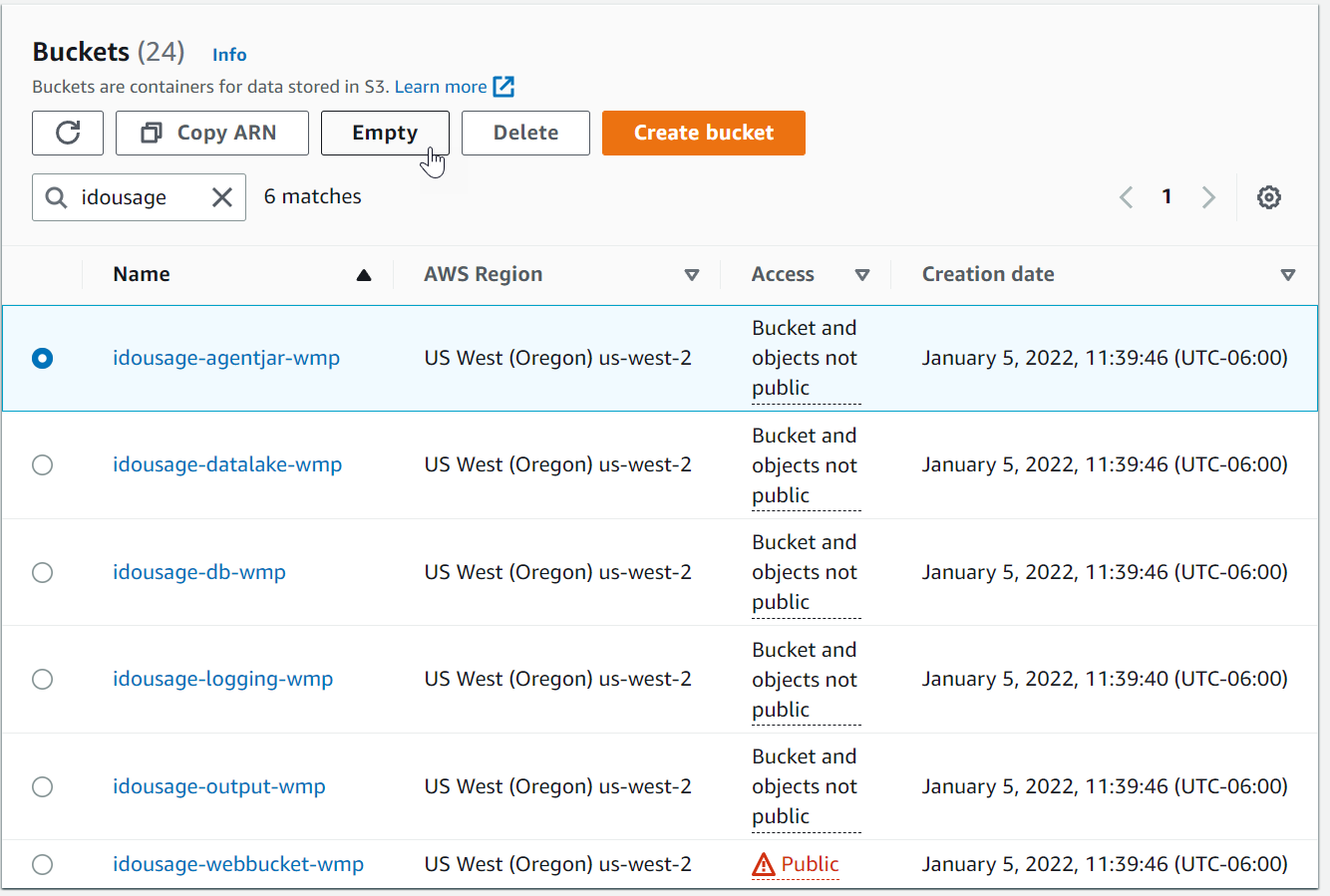Click the Name column header

(142, 274)
